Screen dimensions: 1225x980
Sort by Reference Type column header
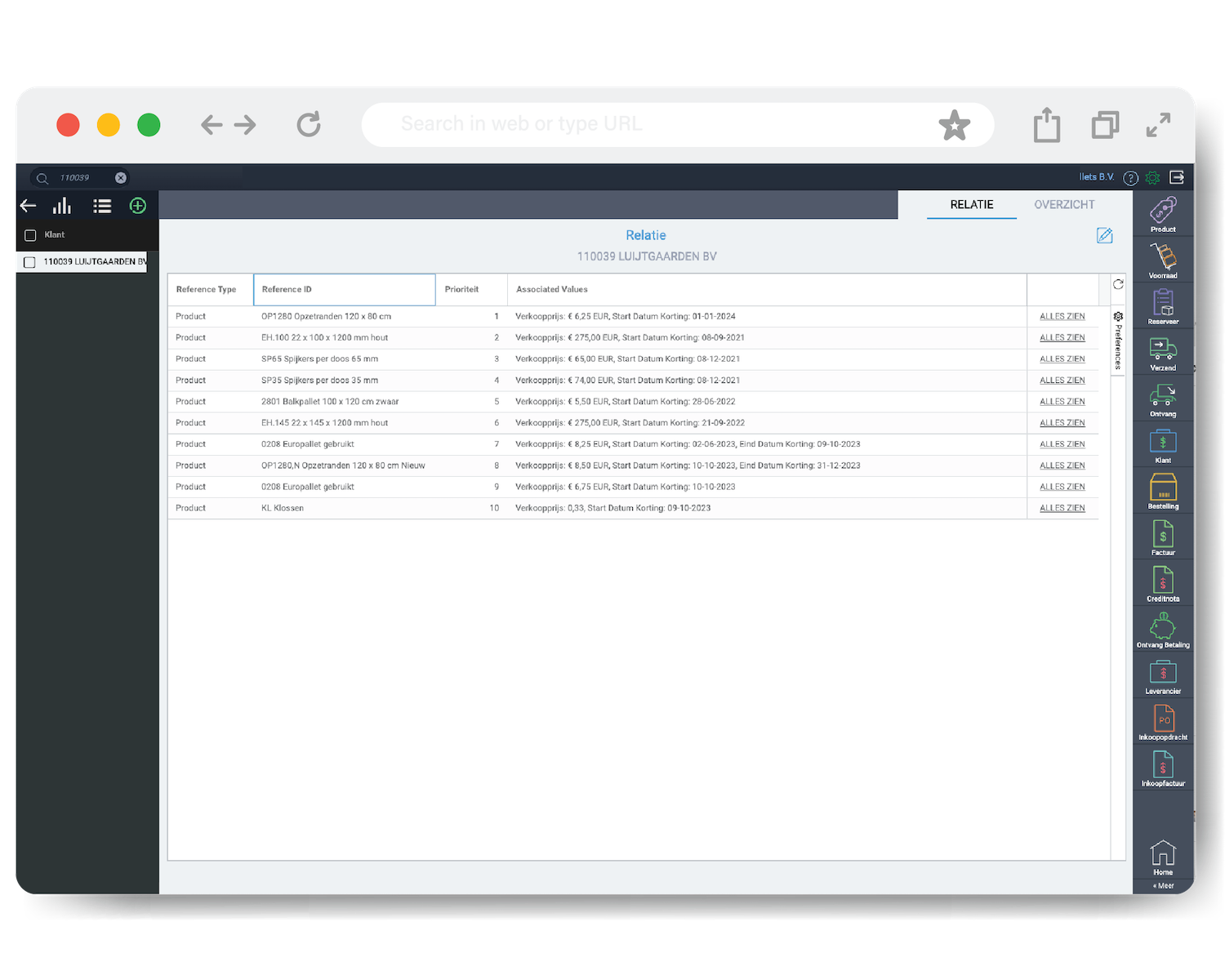point(211,290)
